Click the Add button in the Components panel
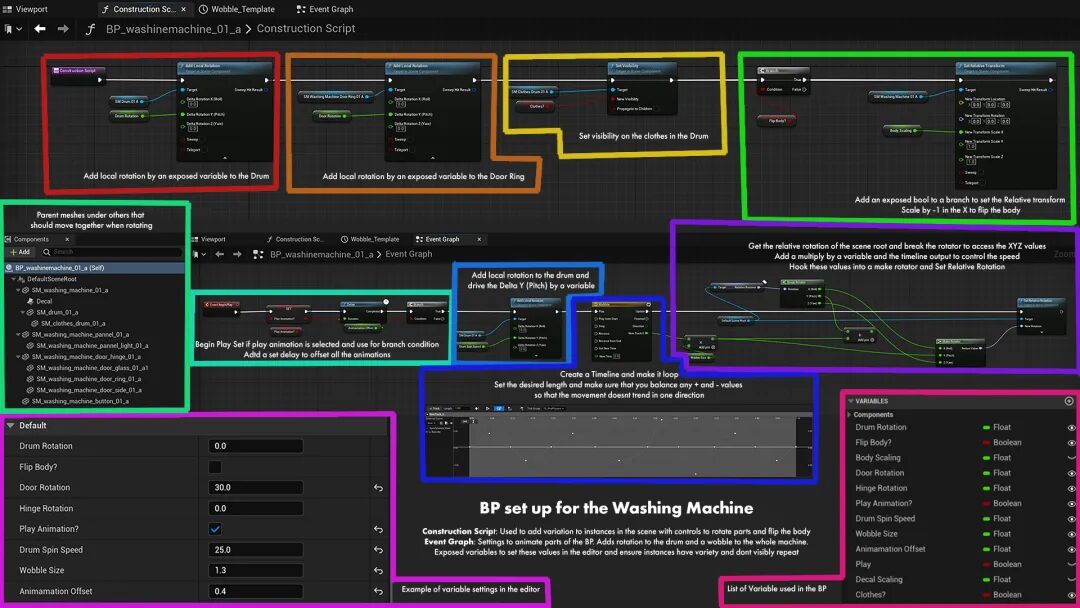 point(20,252)
